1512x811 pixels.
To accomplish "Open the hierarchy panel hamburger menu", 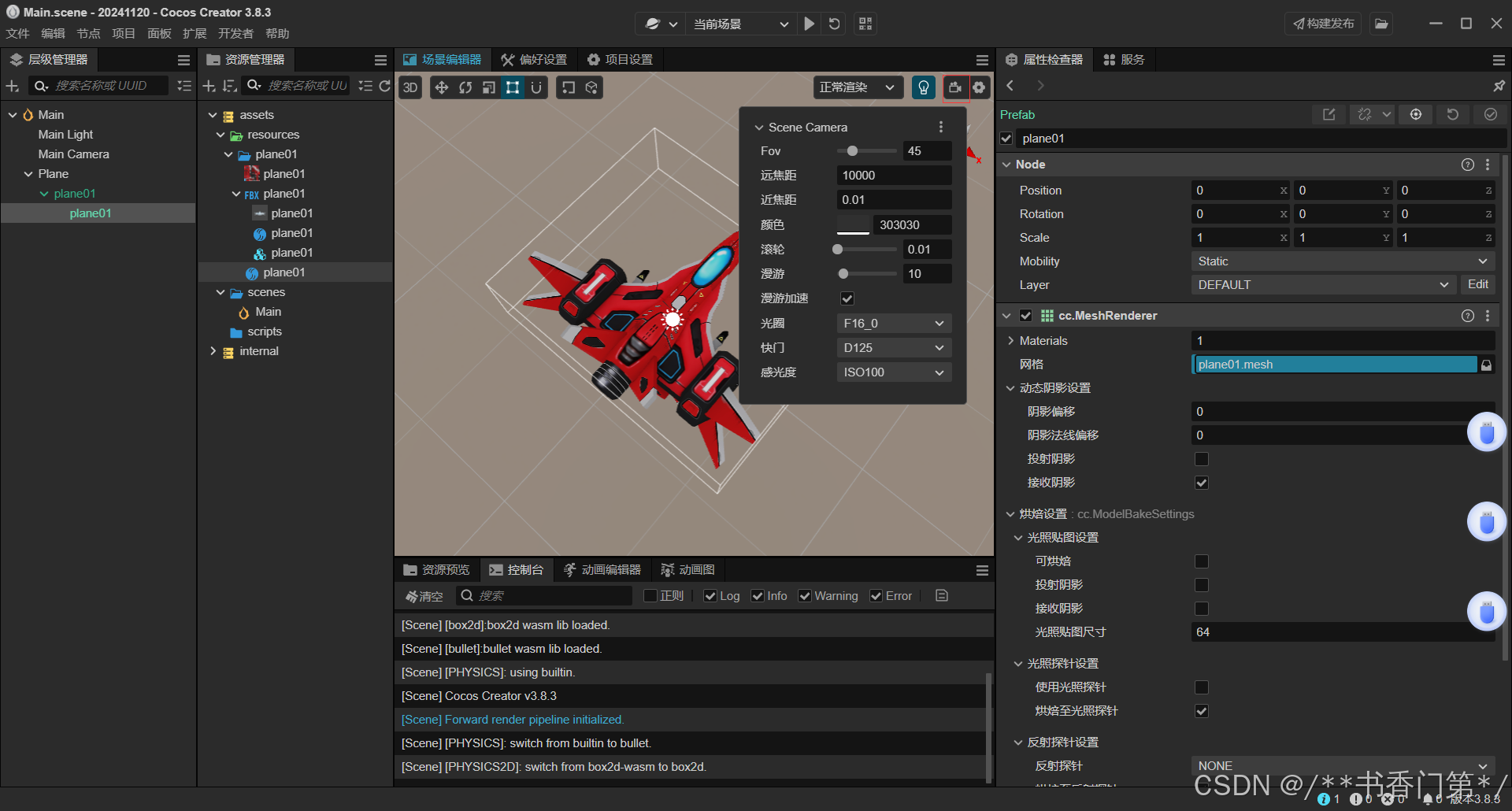I will [x=183, y=60].
